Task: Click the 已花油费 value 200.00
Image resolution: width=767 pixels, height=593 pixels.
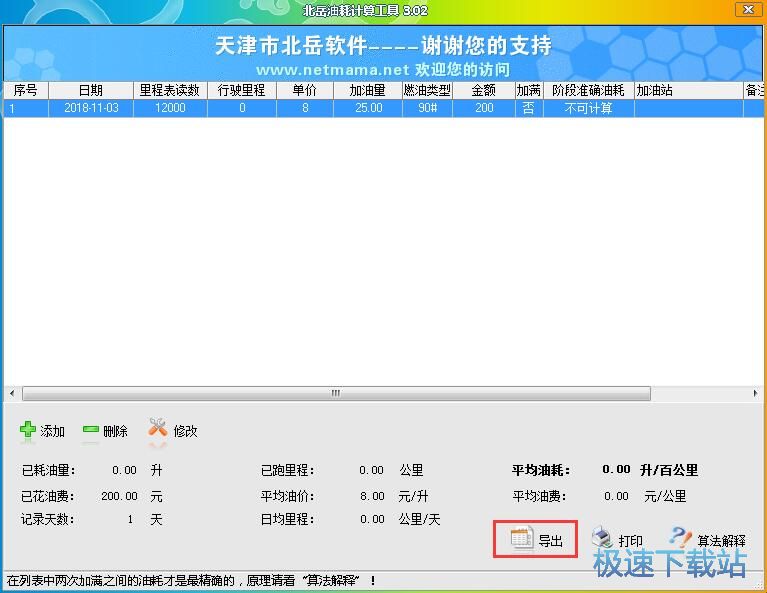Action: pos(119,496)
